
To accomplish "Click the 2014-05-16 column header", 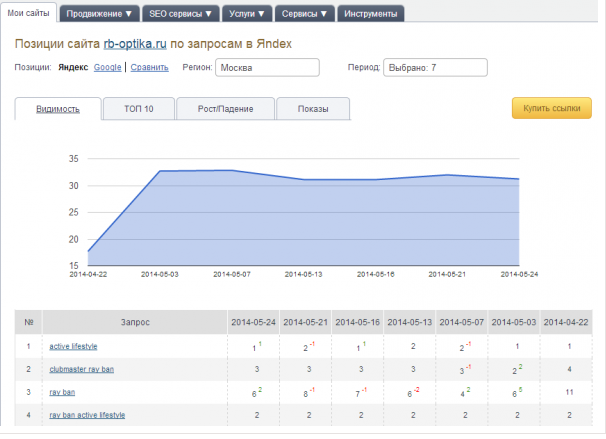I will 357,322.
